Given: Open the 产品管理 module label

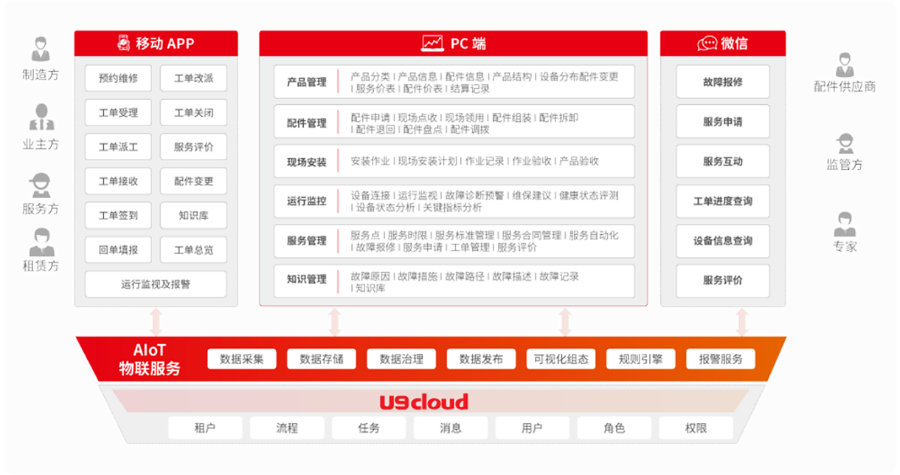Looking at the screenshot, I should coord(307,82).
